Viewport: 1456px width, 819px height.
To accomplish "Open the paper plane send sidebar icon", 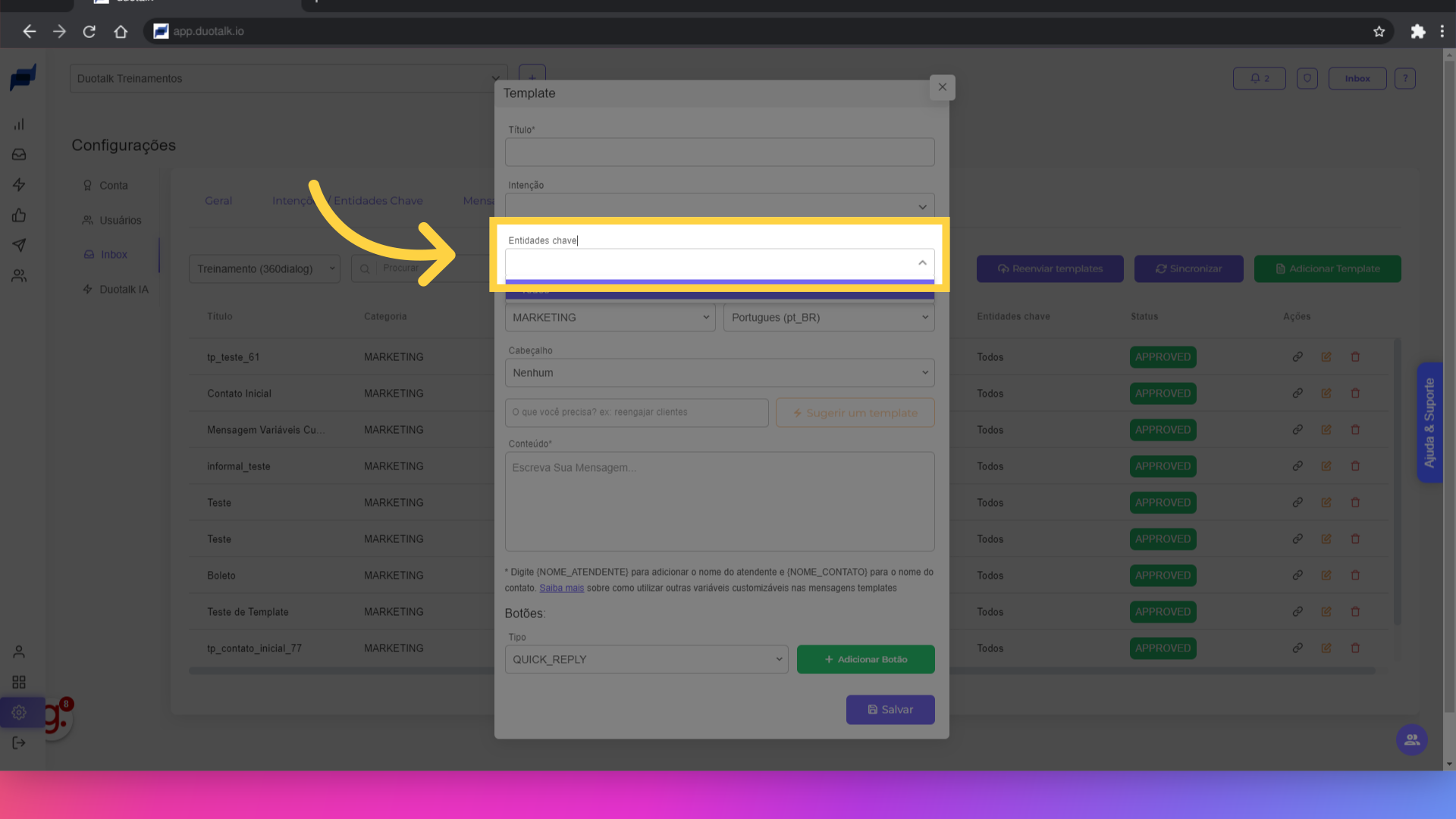I will click(x=19, y=245).
